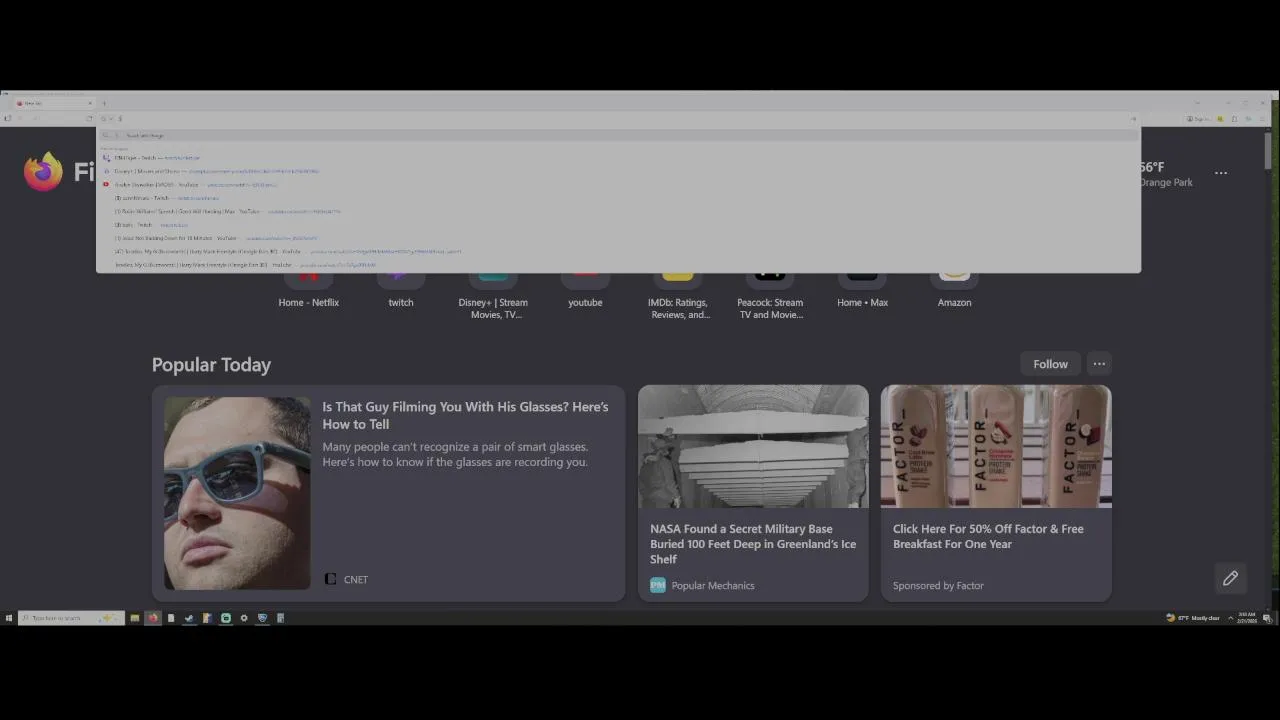Click the Follow button in Popular Today
Image resolution: width=1280 pixels, height=720 pixels.
1050,364
